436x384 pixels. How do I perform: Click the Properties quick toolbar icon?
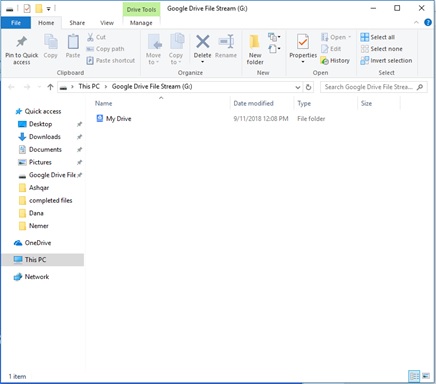pyautogui.click(x=27, y=8)
